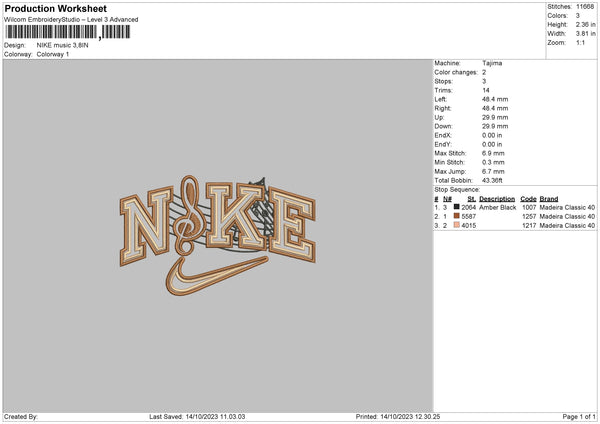Click the 'Brand' column header

[549, 199]
